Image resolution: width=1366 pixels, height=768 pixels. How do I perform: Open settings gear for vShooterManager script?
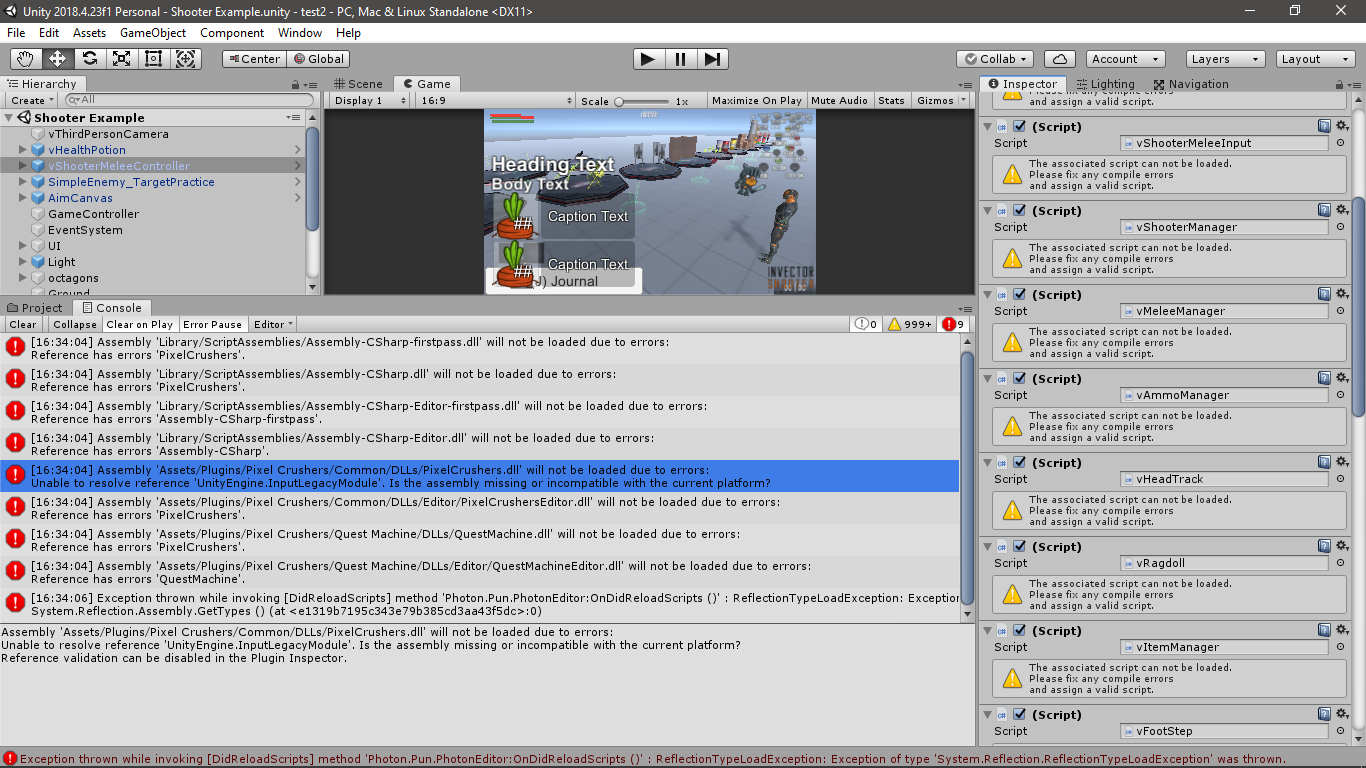(x=1342, y=210)
